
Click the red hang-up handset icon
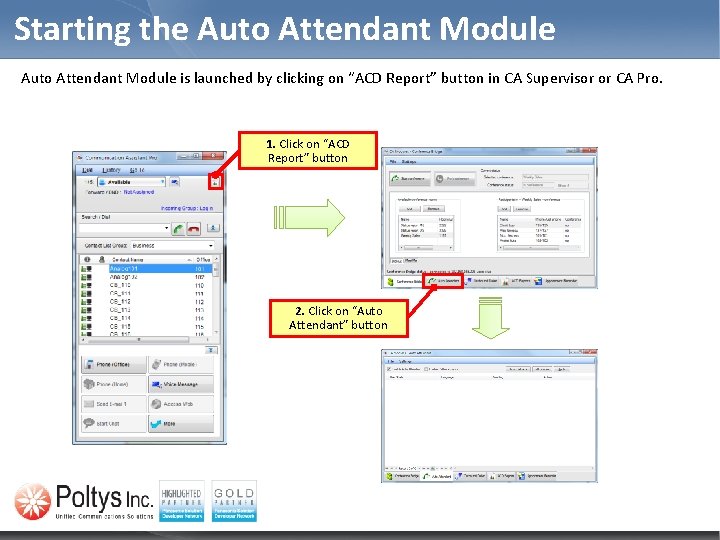coord(194,229)
